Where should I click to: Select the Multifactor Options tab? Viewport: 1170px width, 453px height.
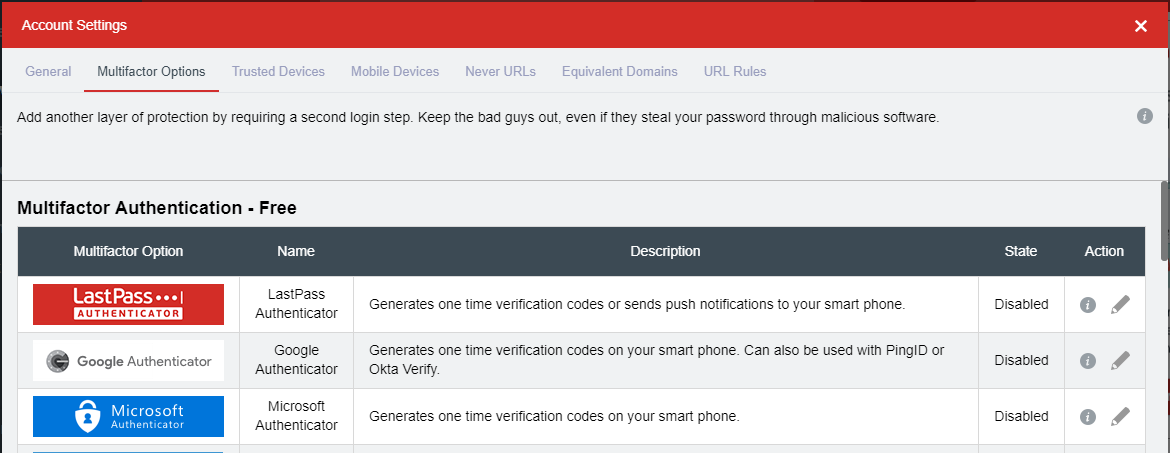151,72
